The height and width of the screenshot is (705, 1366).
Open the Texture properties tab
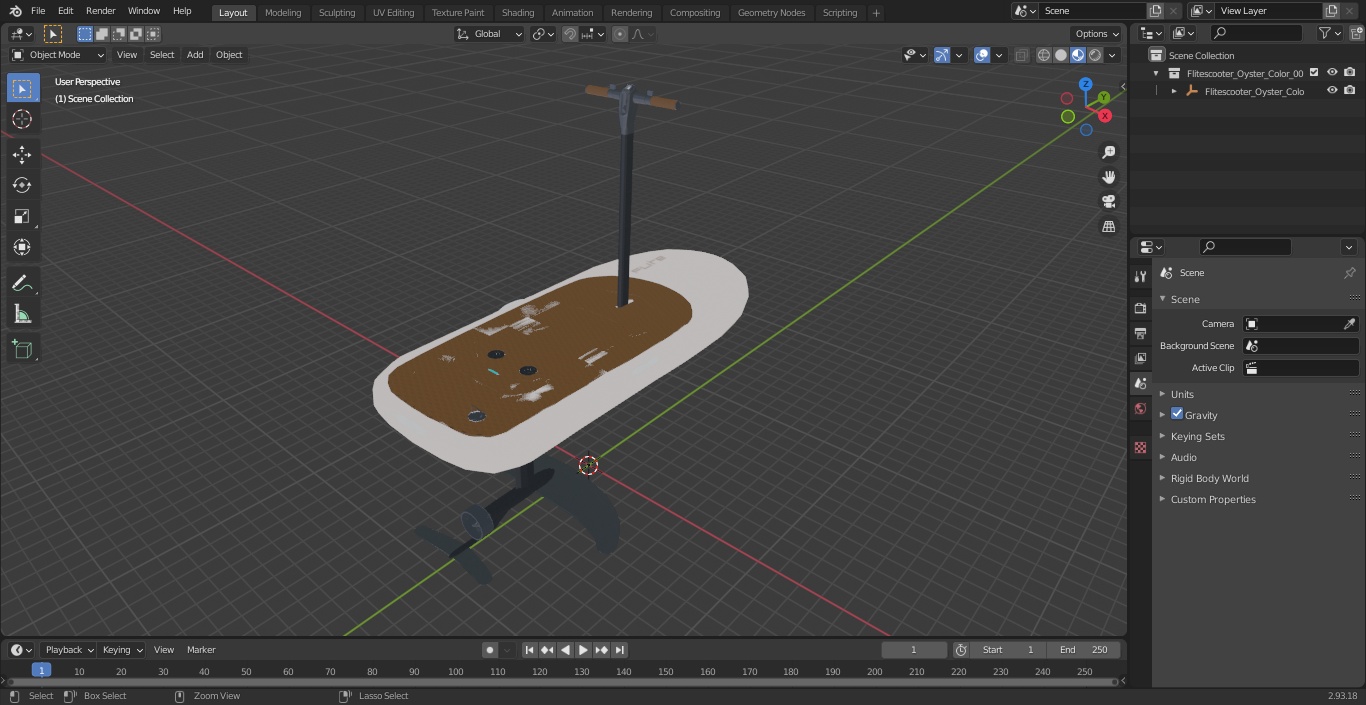point(1140,447)
